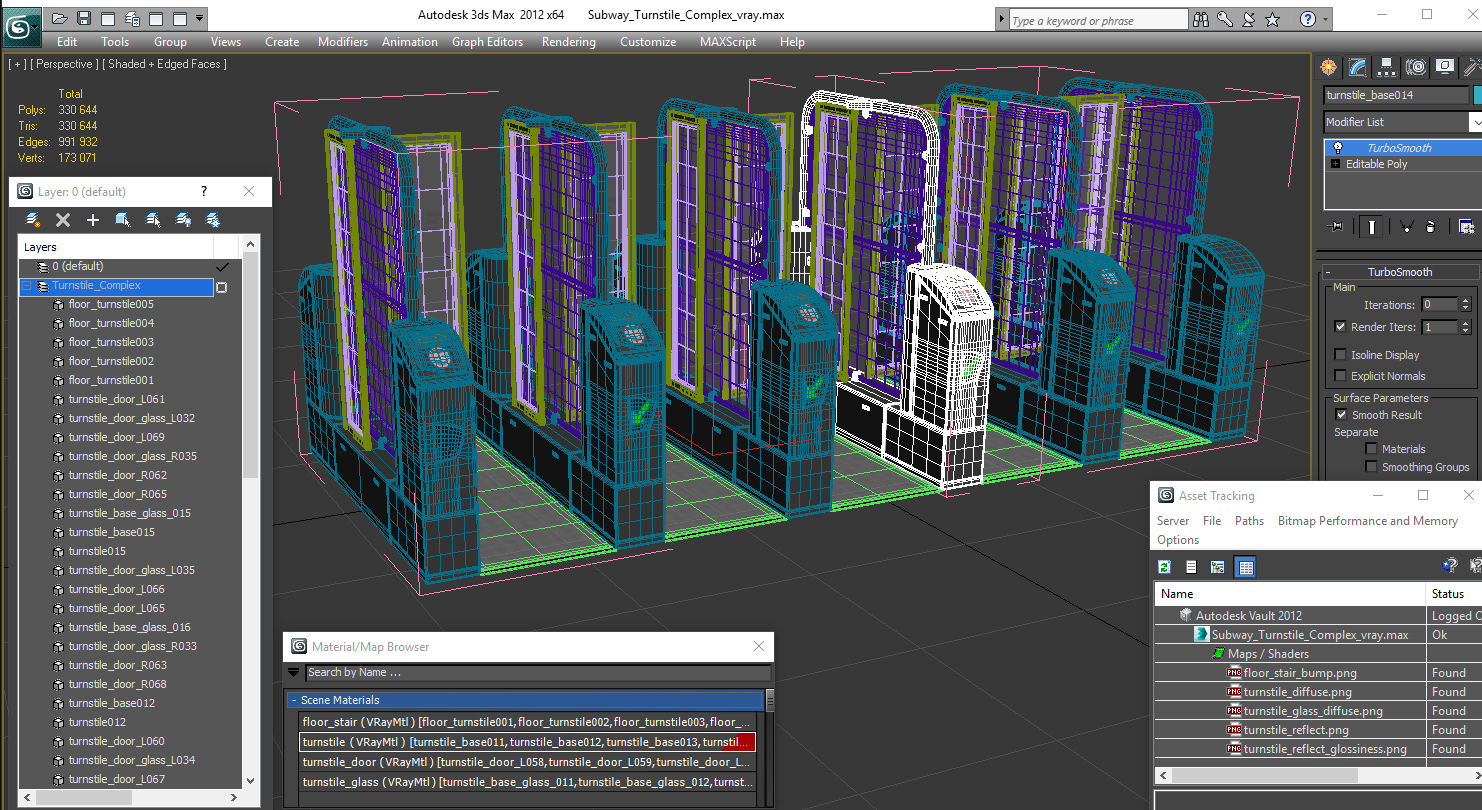Click the Status column header
The width and height of the screenshot is (1482, 810).
click(1454, 594)
